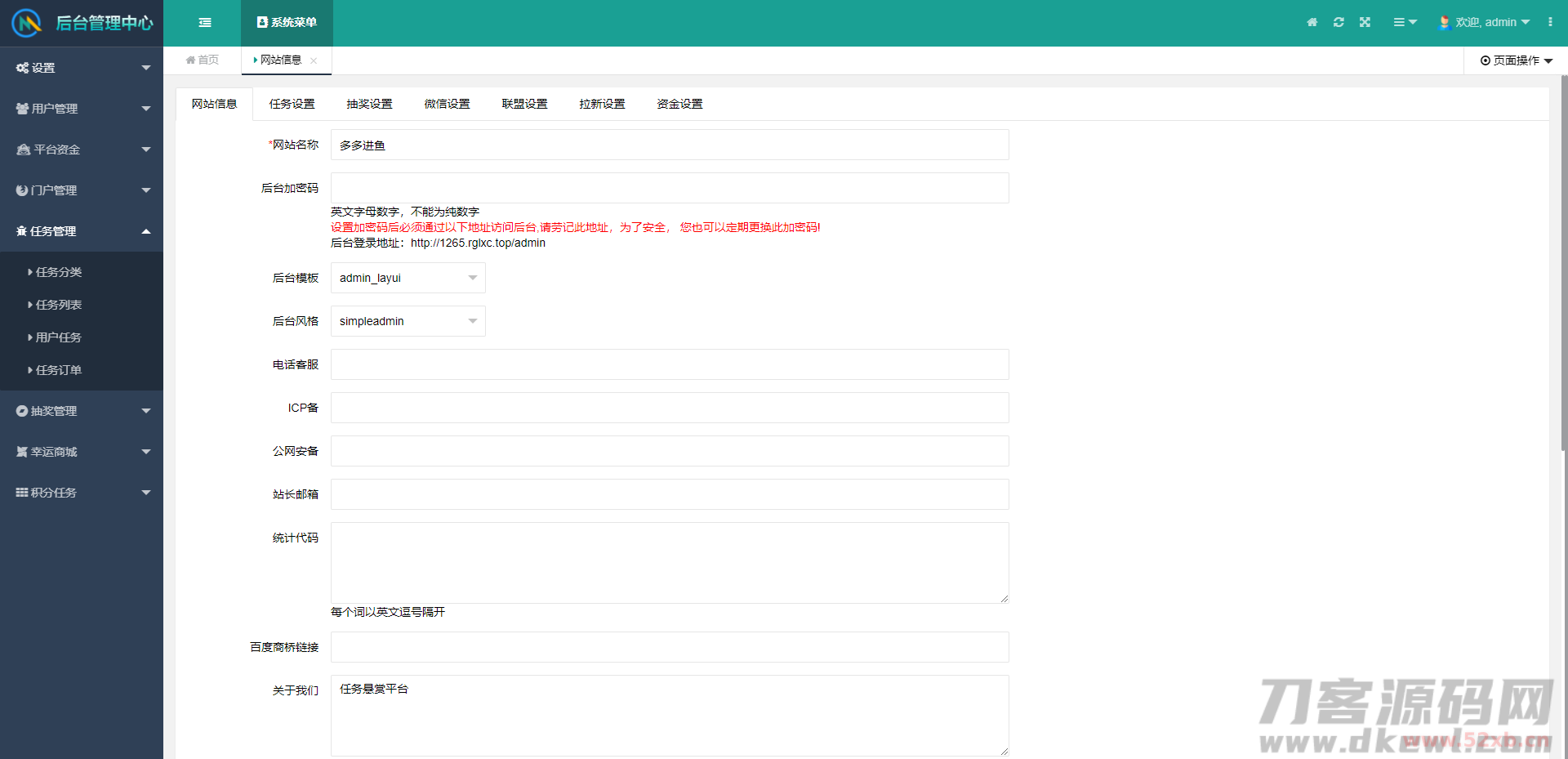1568x759 pixels.
Task: Expand the 页面操作 dropdown
Action: point(1516,60)
